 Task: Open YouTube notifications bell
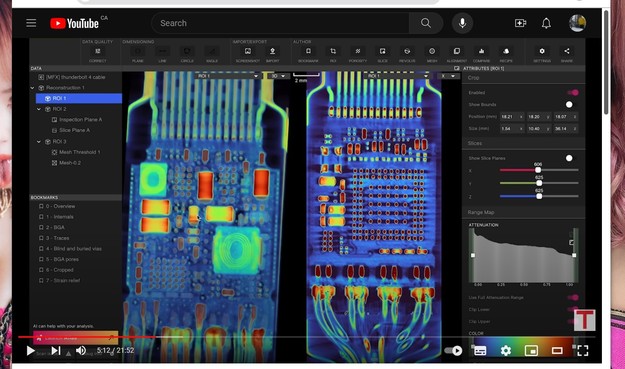(x=546, y=23)
